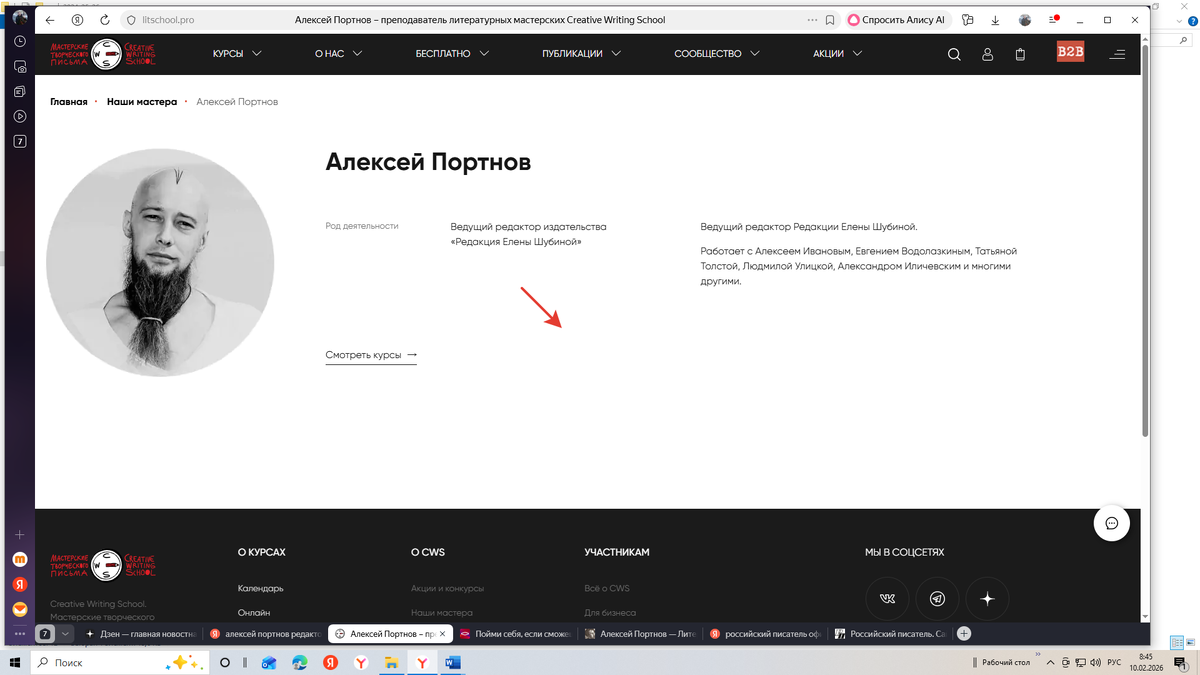The image size is (1200, 675).
Task: Open the site search magnifier icon
Action: pyautogui.click(x=954, y=54)
